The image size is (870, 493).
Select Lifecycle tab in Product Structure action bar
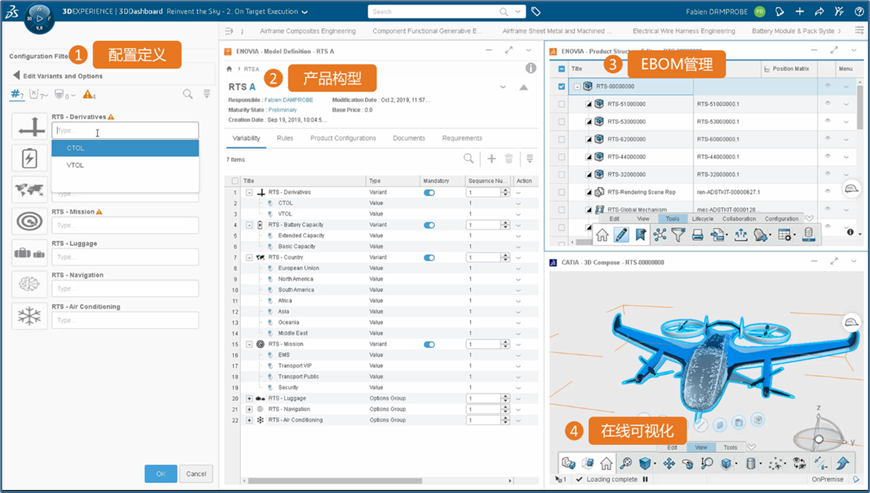702,218
